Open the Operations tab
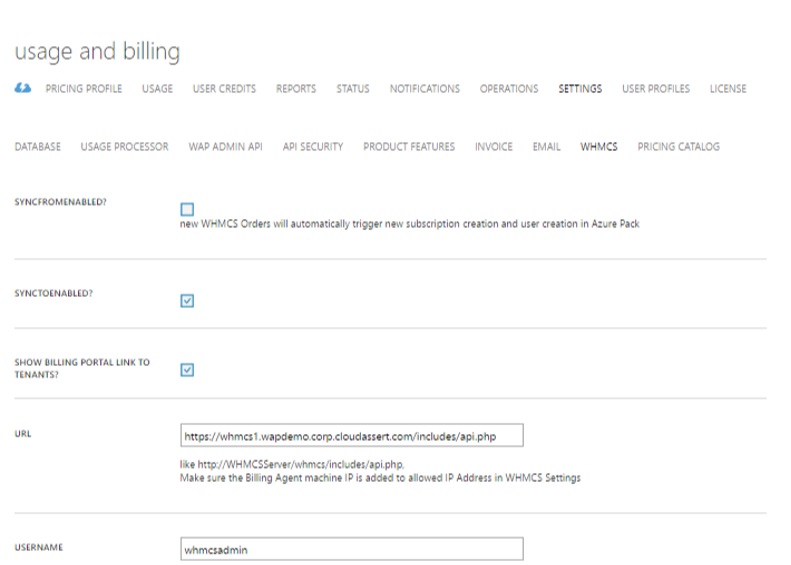Image resolution: width=791 pixels, height=565 pixels. pos(509,89)
